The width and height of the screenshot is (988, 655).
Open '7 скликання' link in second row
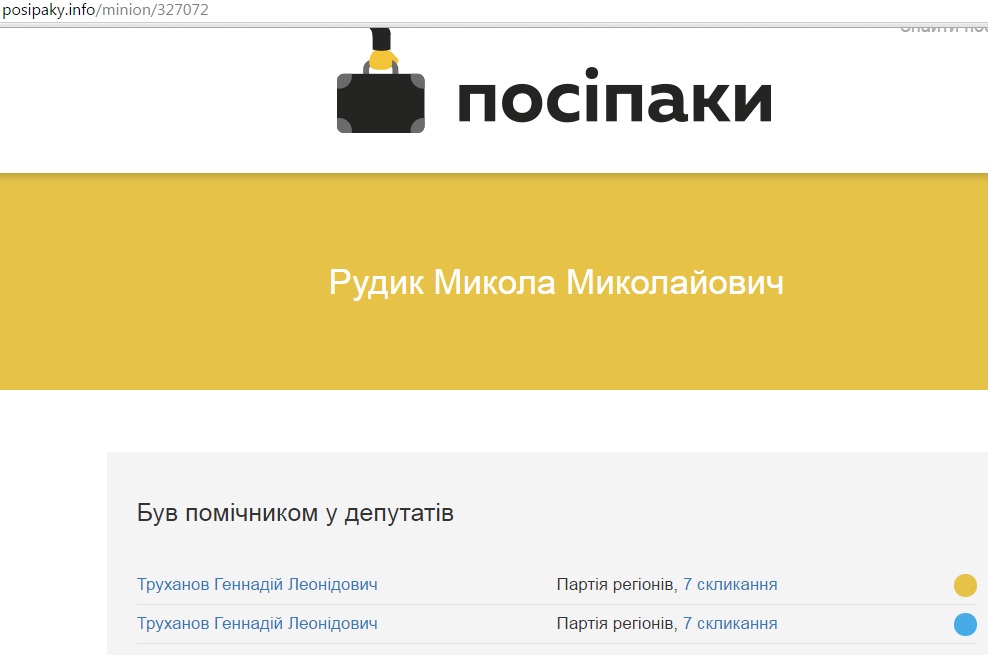pyautogui.click(x=730, y=624)
